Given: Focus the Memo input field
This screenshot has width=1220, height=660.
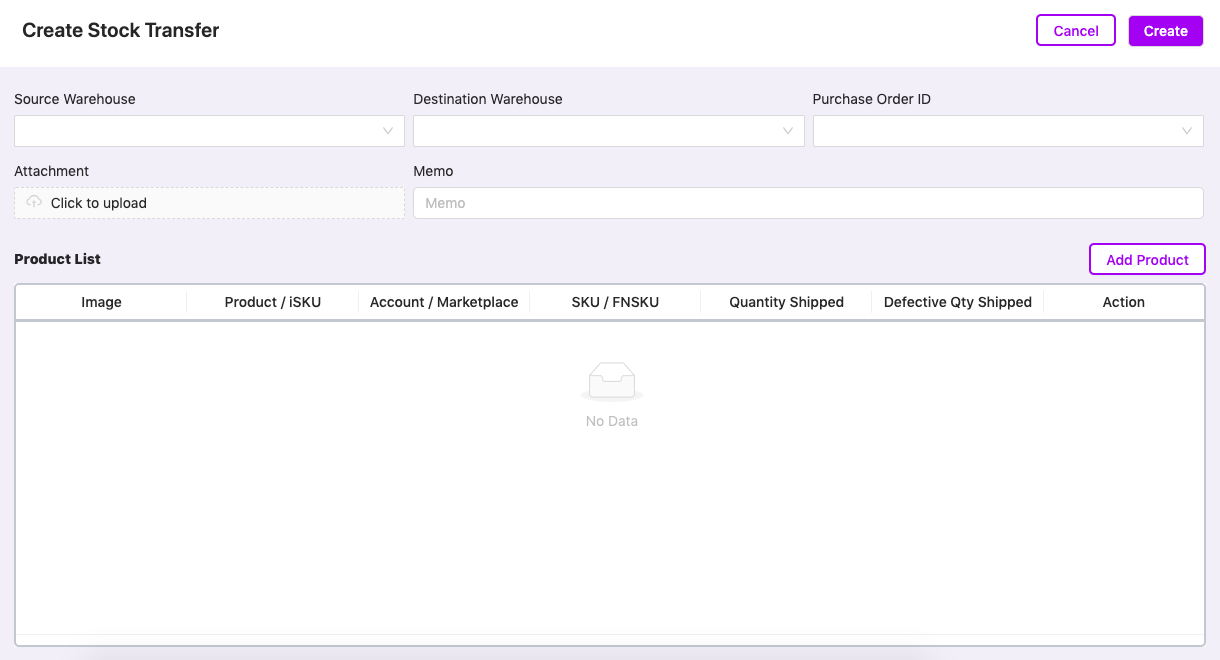Looking at the screenshot, I should point(808,203).
